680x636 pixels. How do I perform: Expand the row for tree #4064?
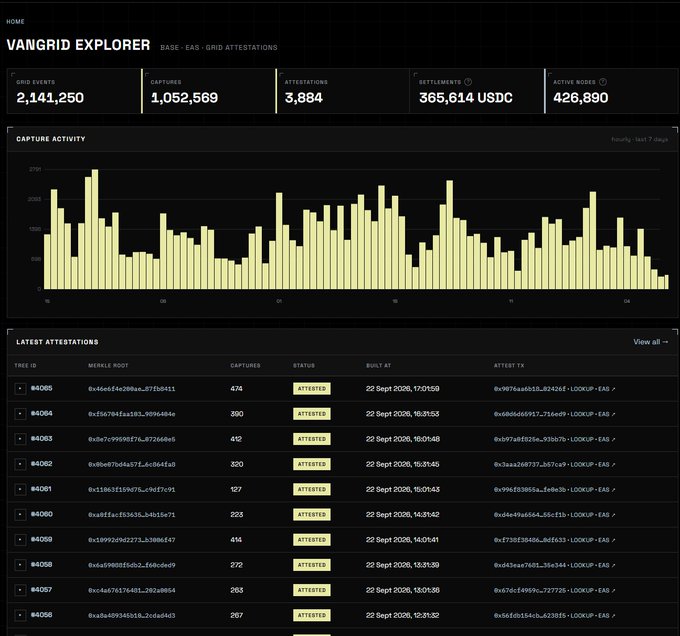(20, 414)
